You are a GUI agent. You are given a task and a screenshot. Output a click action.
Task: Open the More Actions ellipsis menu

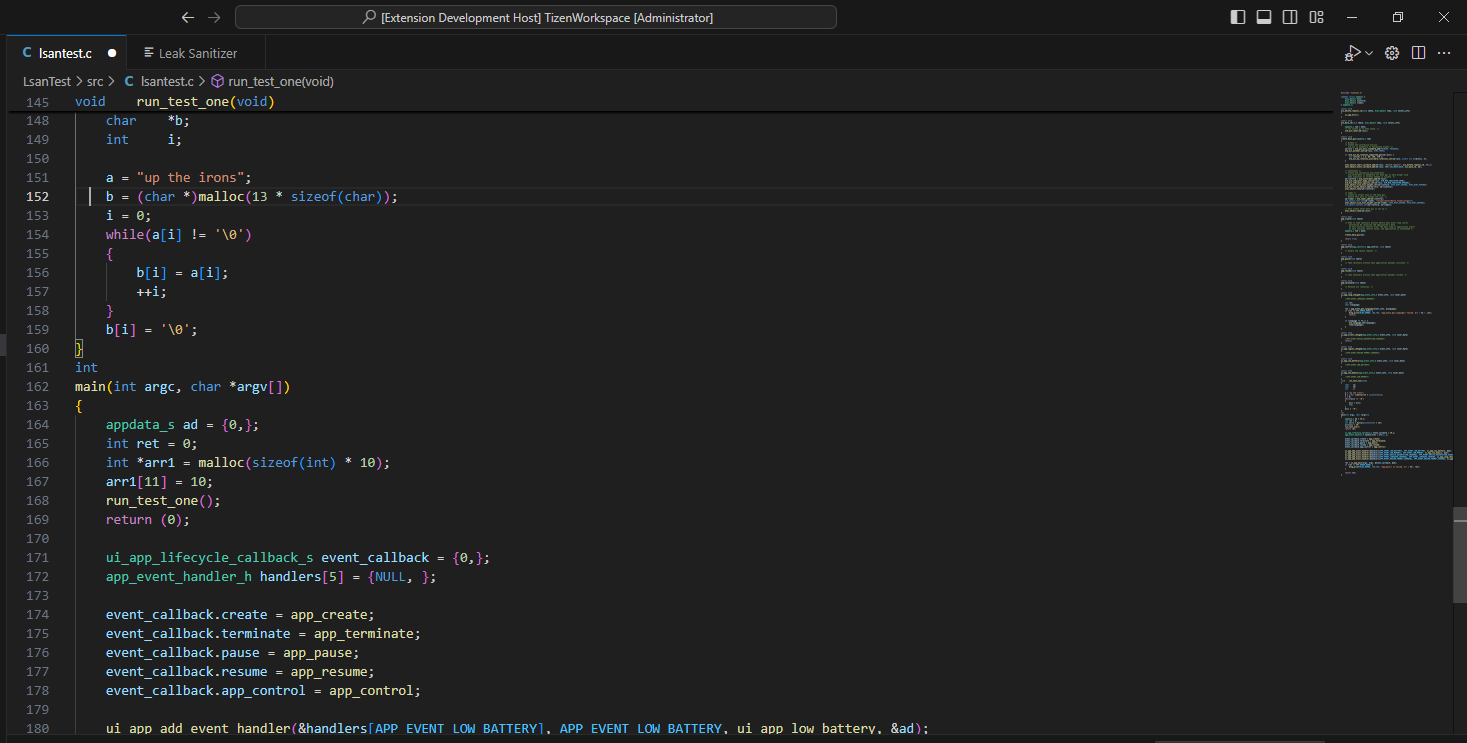click(x=1444, y=53)
